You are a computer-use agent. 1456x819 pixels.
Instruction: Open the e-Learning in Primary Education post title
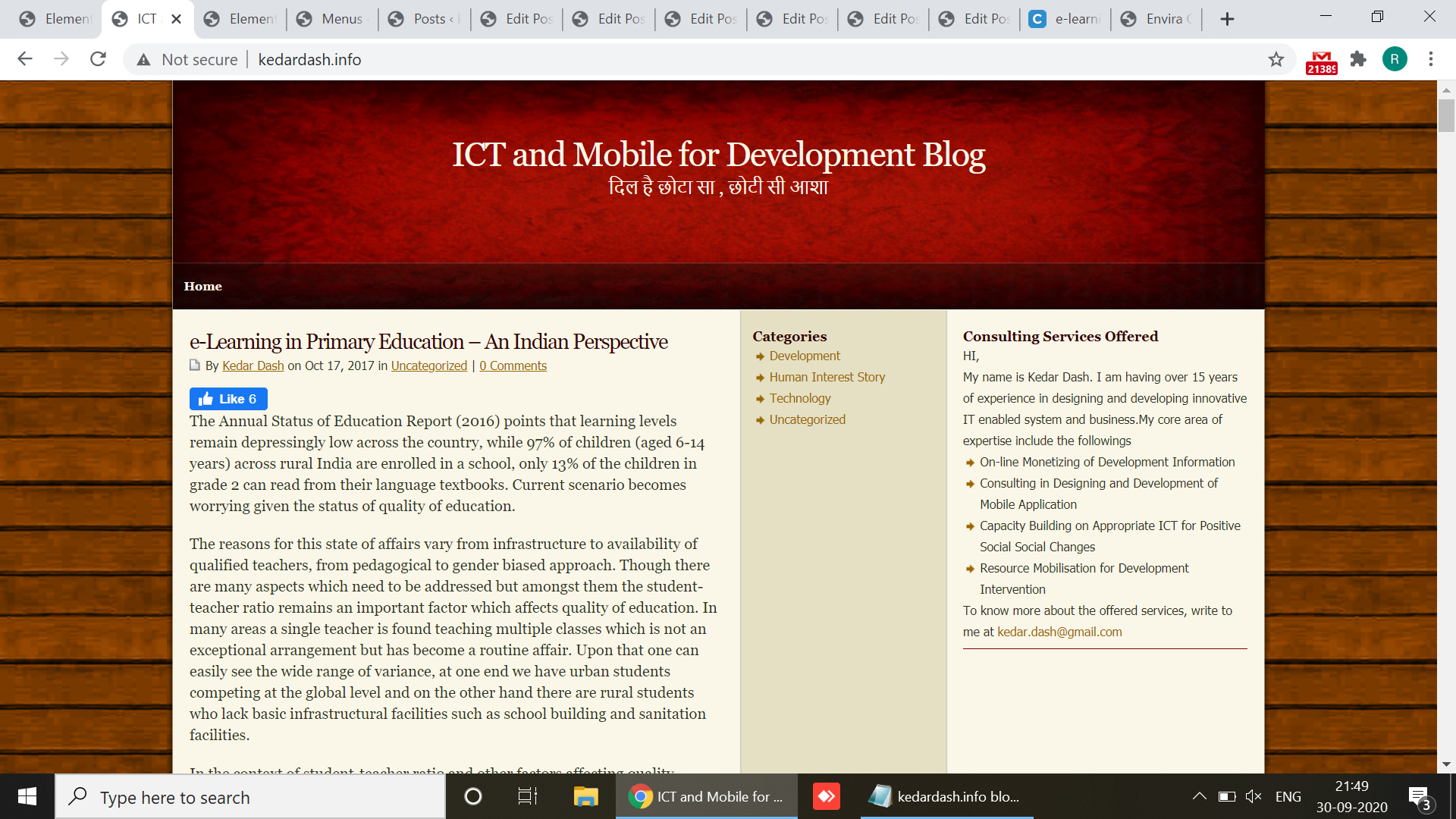point(428,342)
